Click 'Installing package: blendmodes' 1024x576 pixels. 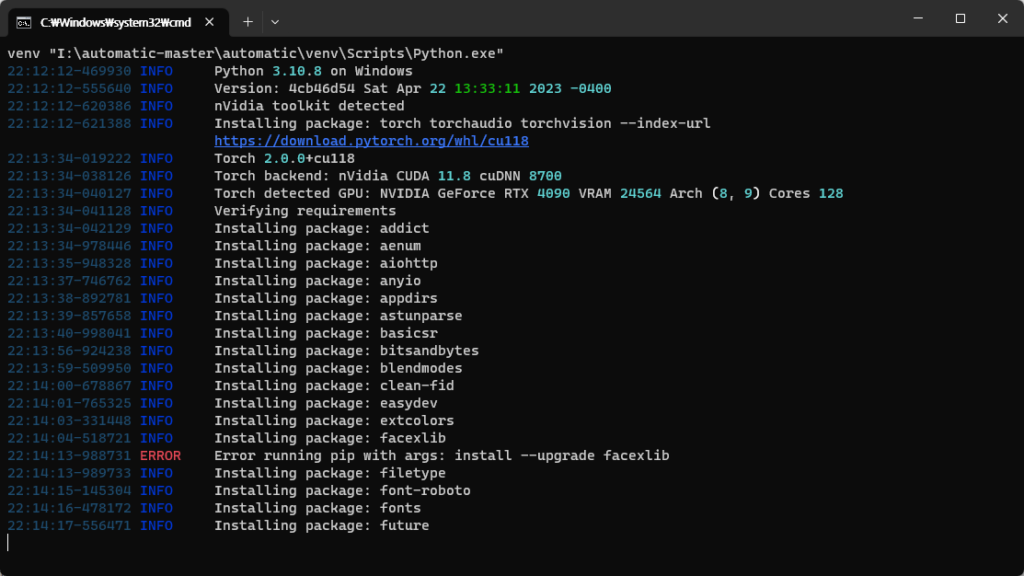click(338, 368)
